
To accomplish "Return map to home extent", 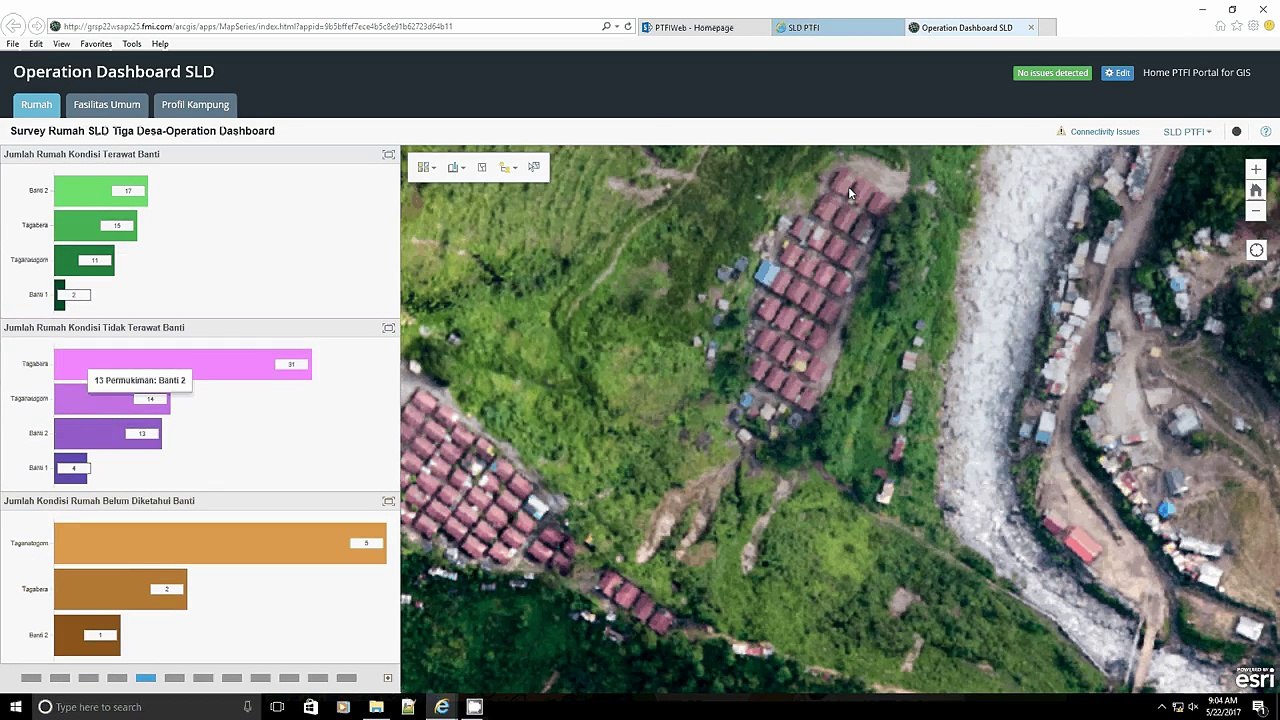I will 1256,190.
